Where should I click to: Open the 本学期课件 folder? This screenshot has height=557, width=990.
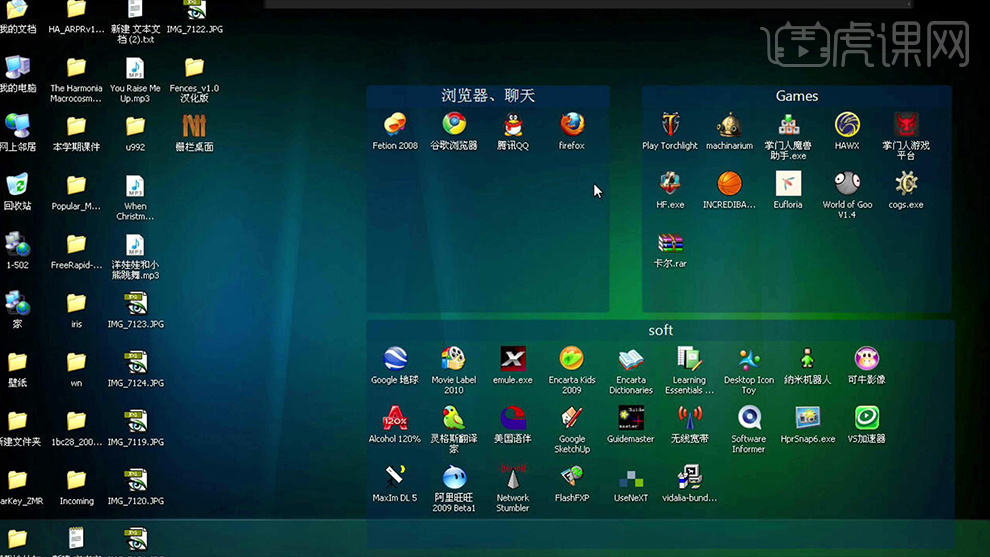[76, 126]
